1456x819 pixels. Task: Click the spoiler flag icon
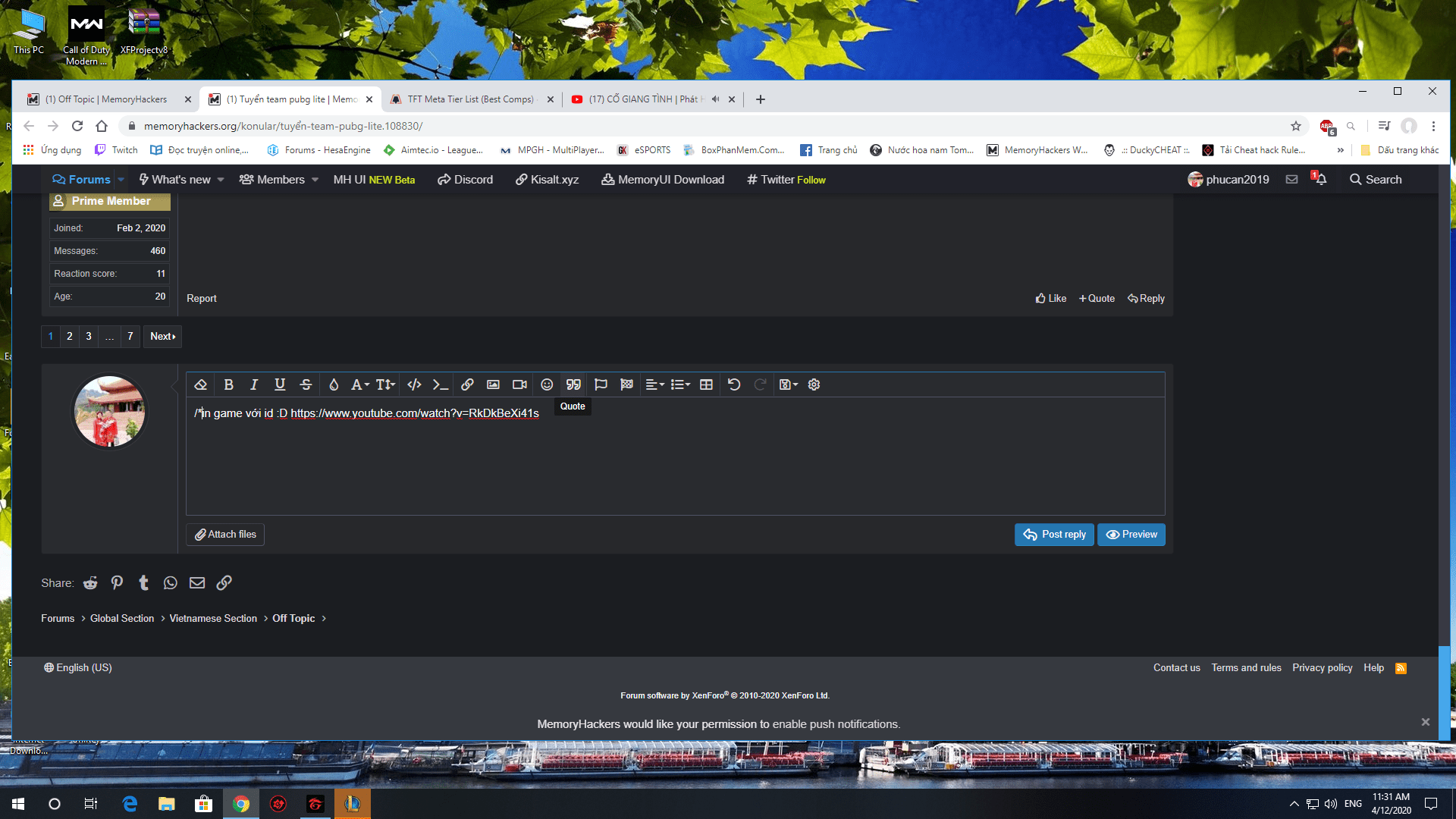[601, 384]
